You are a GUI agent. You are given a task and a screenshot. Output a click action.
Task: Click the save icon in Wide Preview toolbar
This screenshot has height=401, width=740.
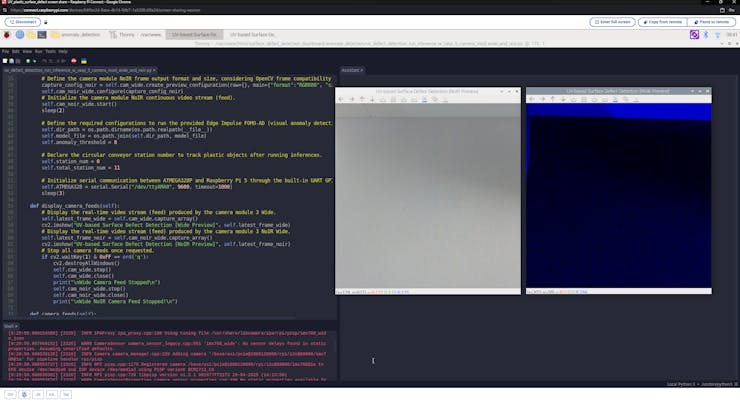[615, 99]
